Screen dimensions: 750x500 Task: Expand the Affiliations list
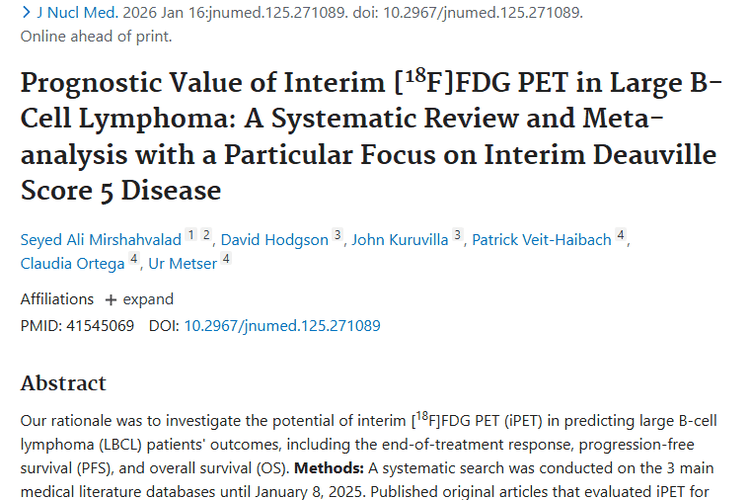pos(139,299)
